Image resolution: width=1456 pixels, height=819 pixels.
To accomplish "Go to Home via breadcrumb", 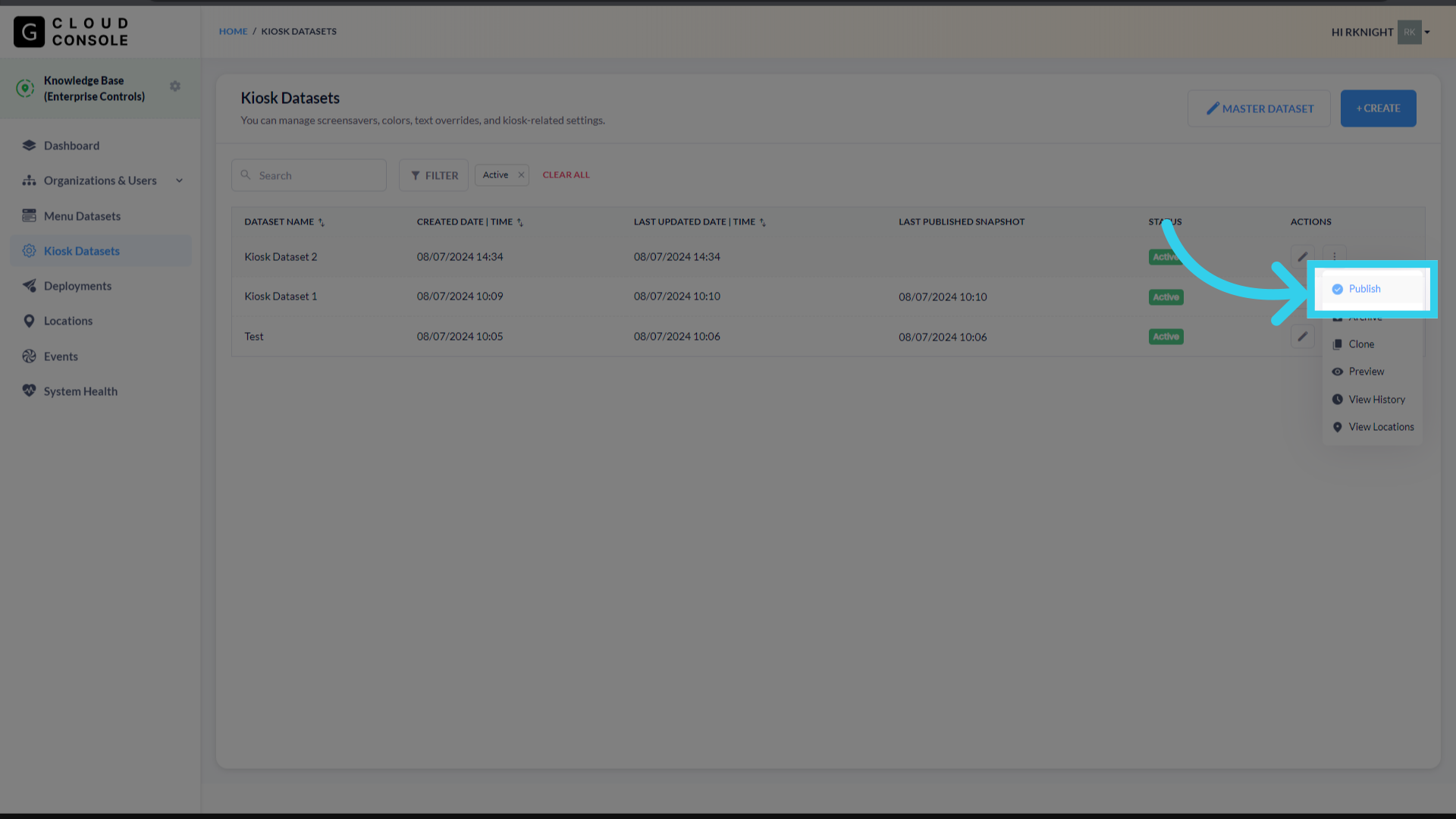I will (x=233, y=32).
